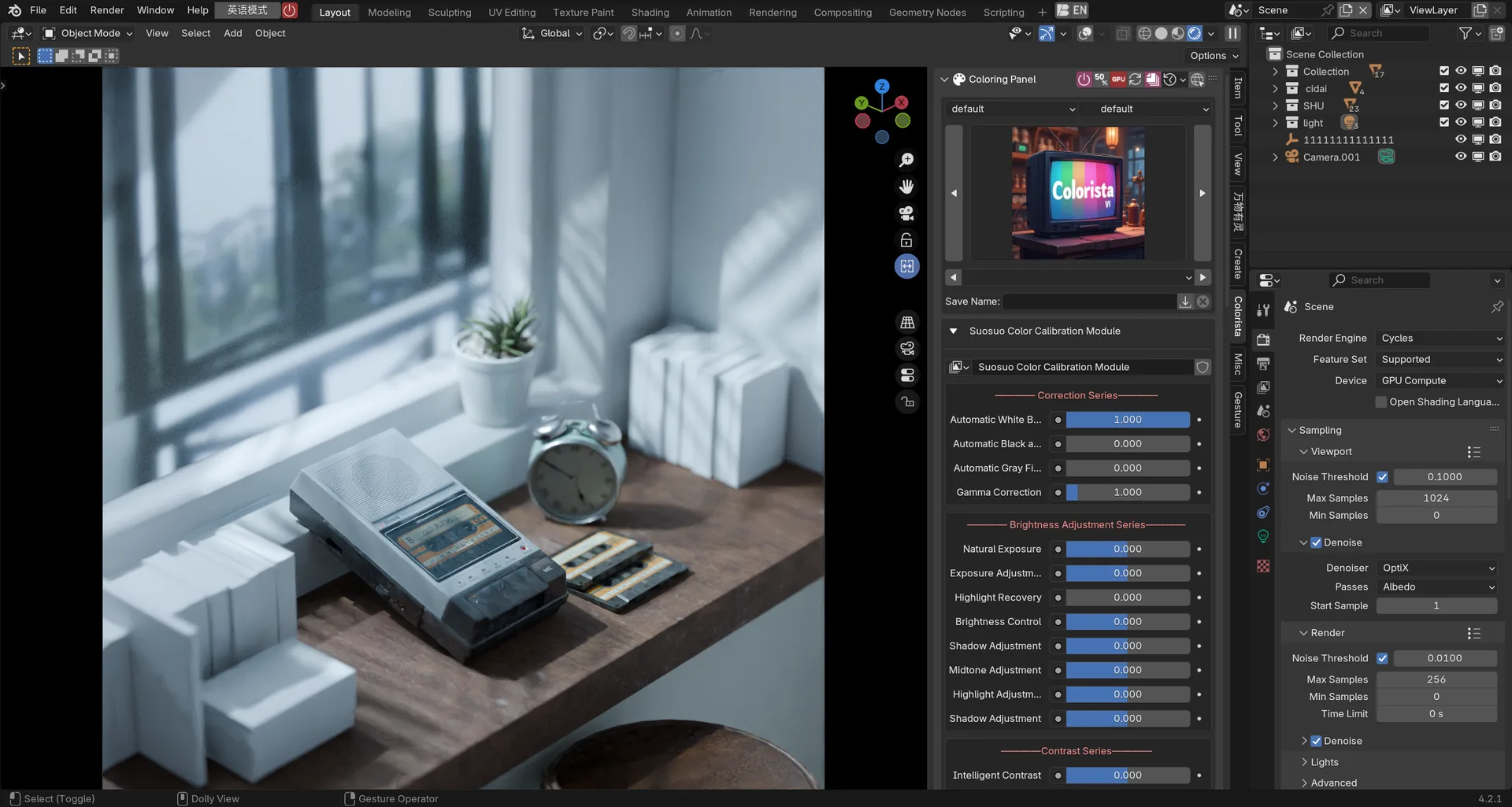Click the Save Name input field
The image size is (1512, 807).
click(x=1095, y=301)
